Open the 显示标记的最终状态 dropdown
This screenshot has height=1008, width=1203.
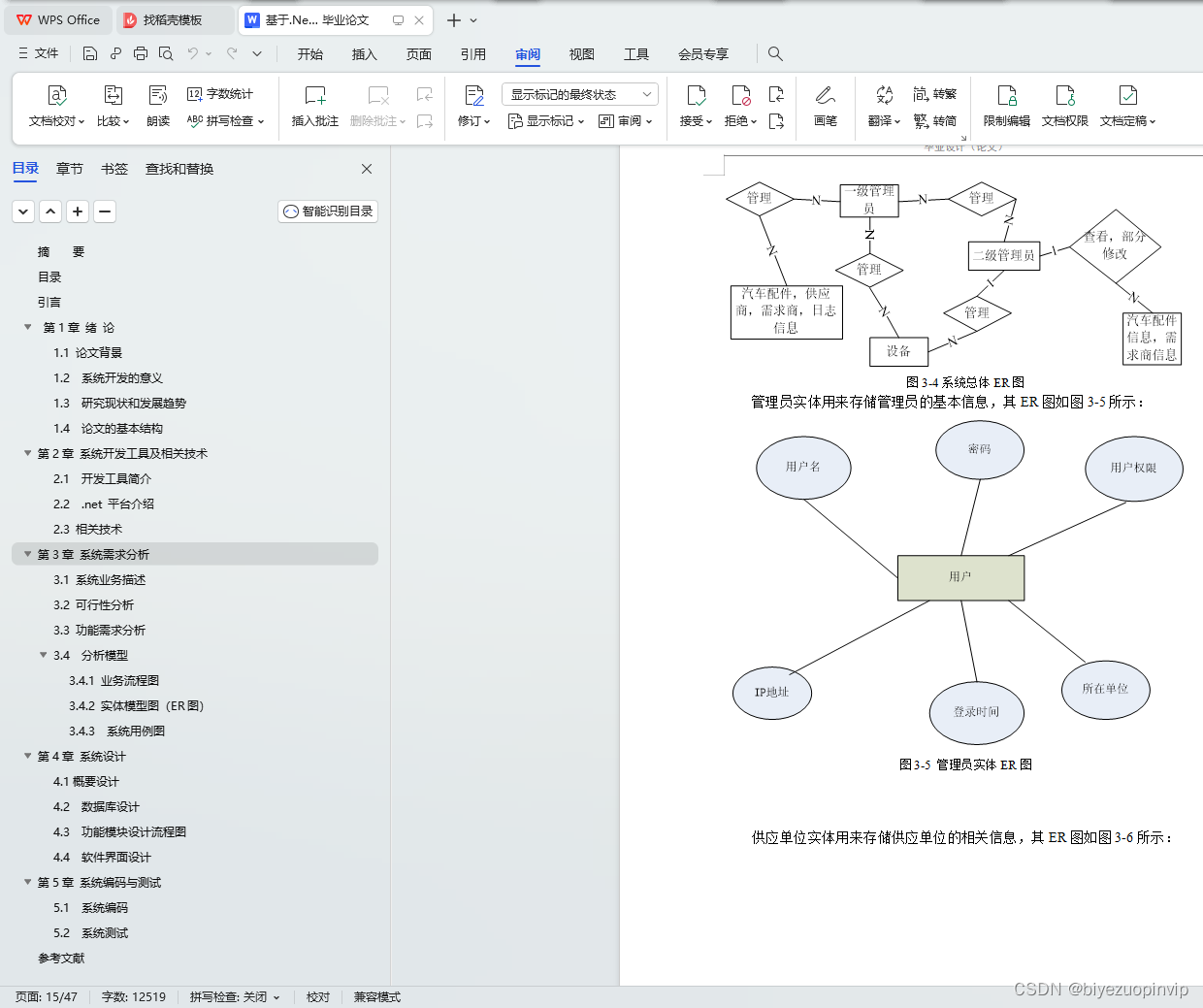580,94
